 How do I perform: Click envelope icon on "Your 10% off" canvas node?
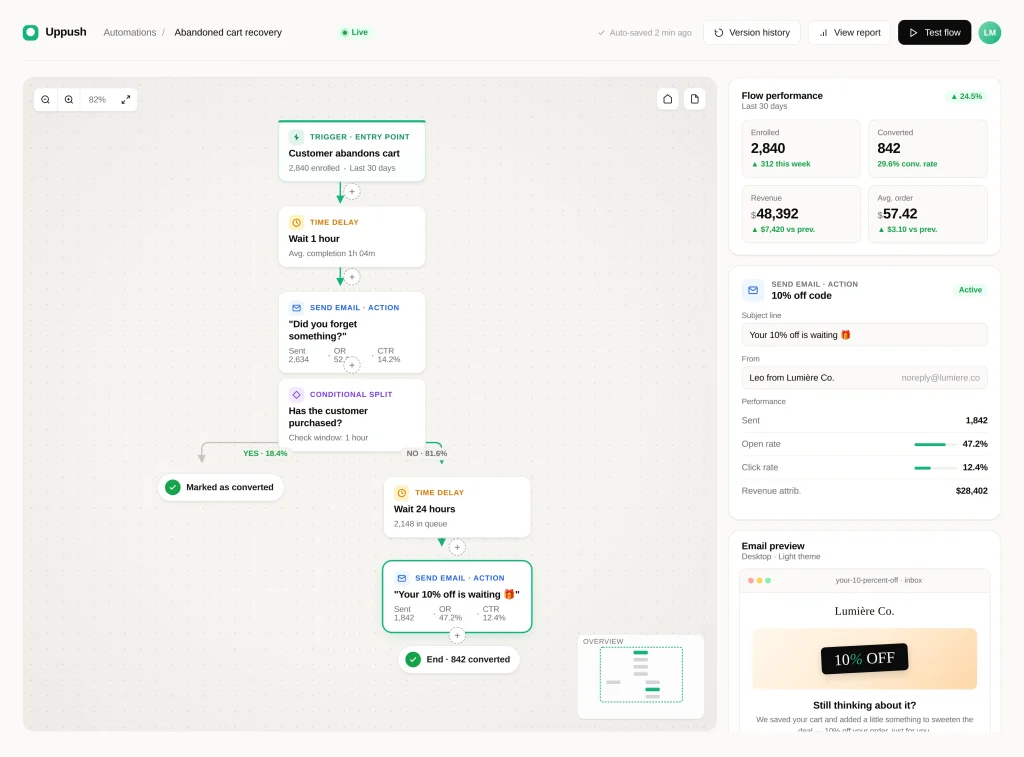402,578
